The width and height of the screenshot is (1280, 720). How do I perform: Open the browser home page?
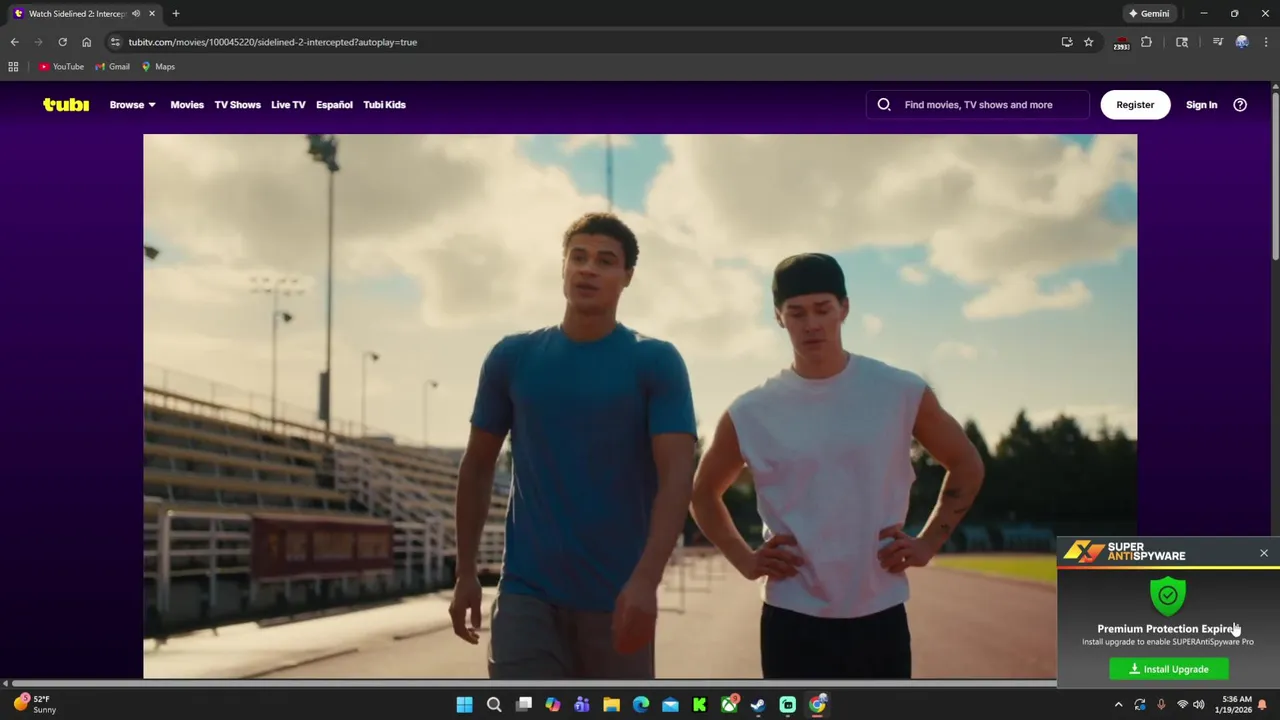pyautogui.click(x=86, y=42)
